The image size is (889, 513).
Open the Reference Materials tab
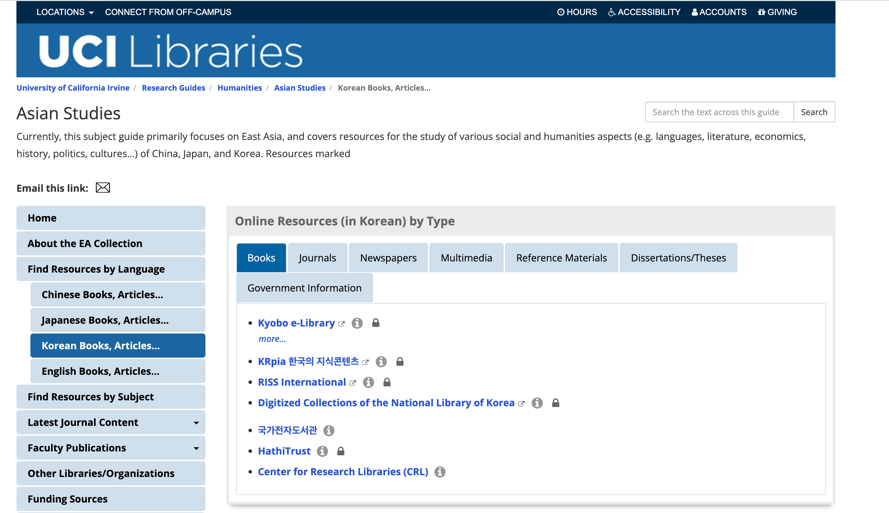pos(561,258)
